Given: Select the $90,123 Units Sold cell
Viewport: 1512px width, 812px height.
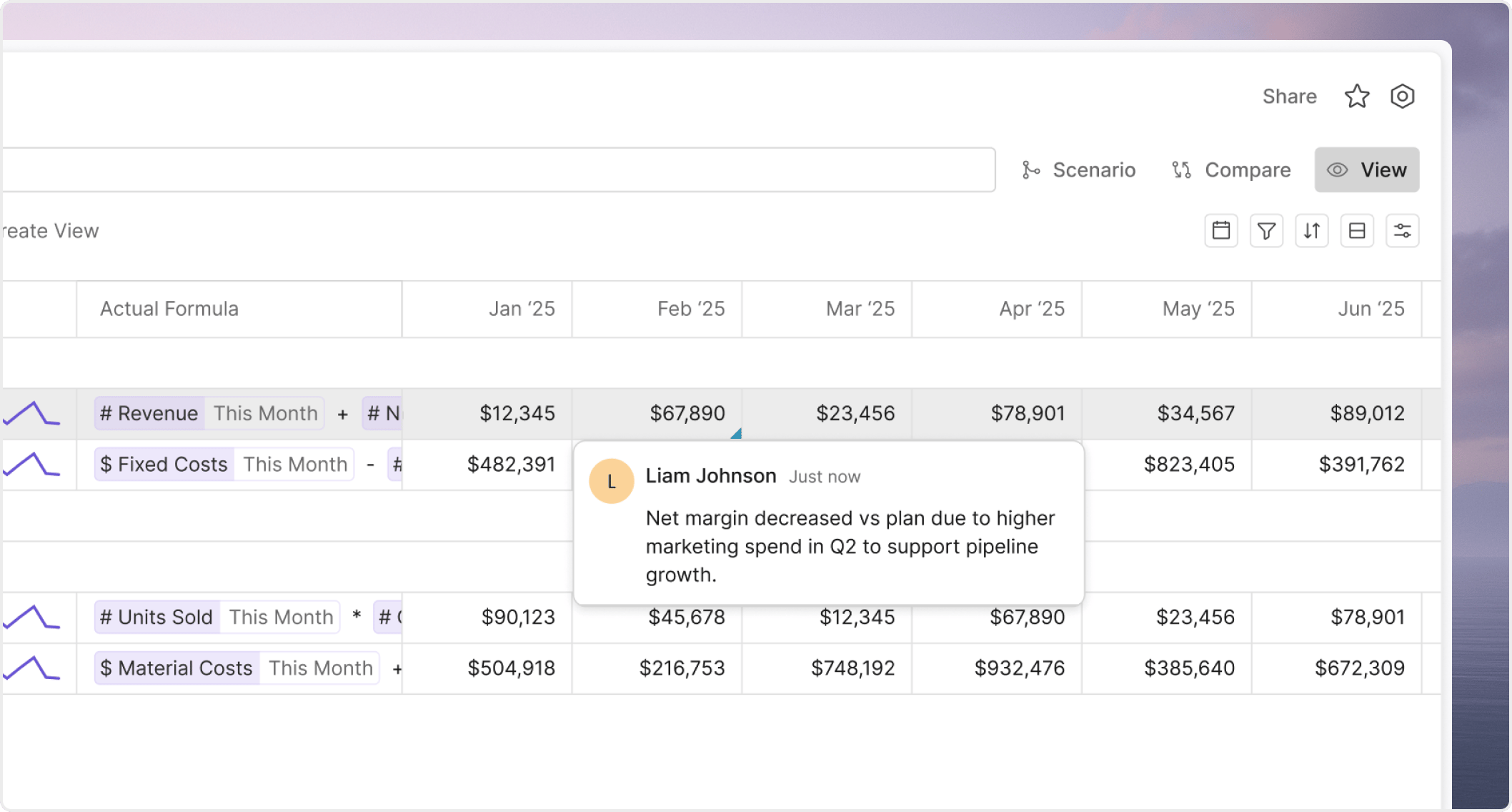Looking at the screenshot, I should click(x=487, y=618).
